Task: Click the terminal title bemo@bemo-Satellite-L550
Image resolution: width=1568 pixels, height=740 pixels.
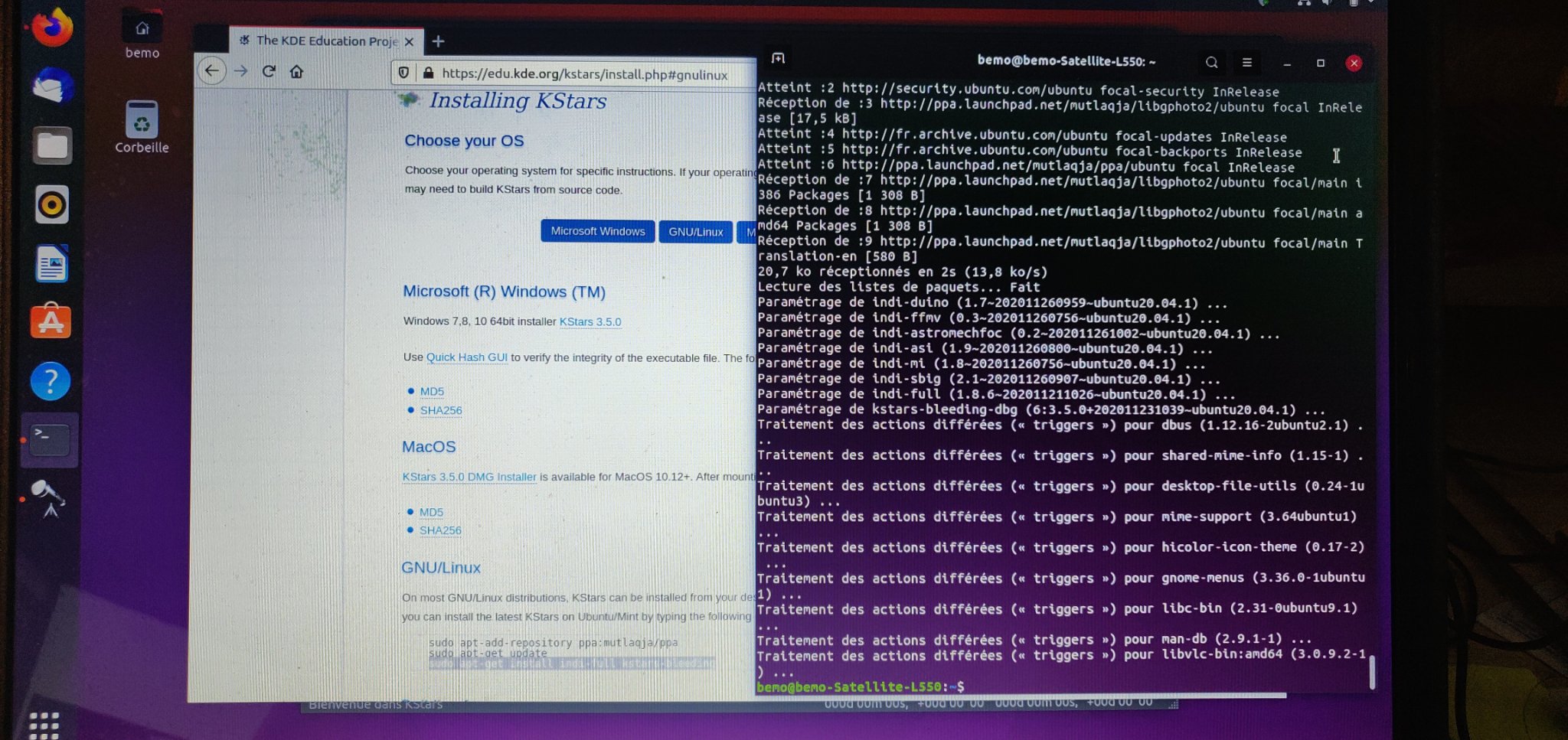Action: [x=1067, y=61]
